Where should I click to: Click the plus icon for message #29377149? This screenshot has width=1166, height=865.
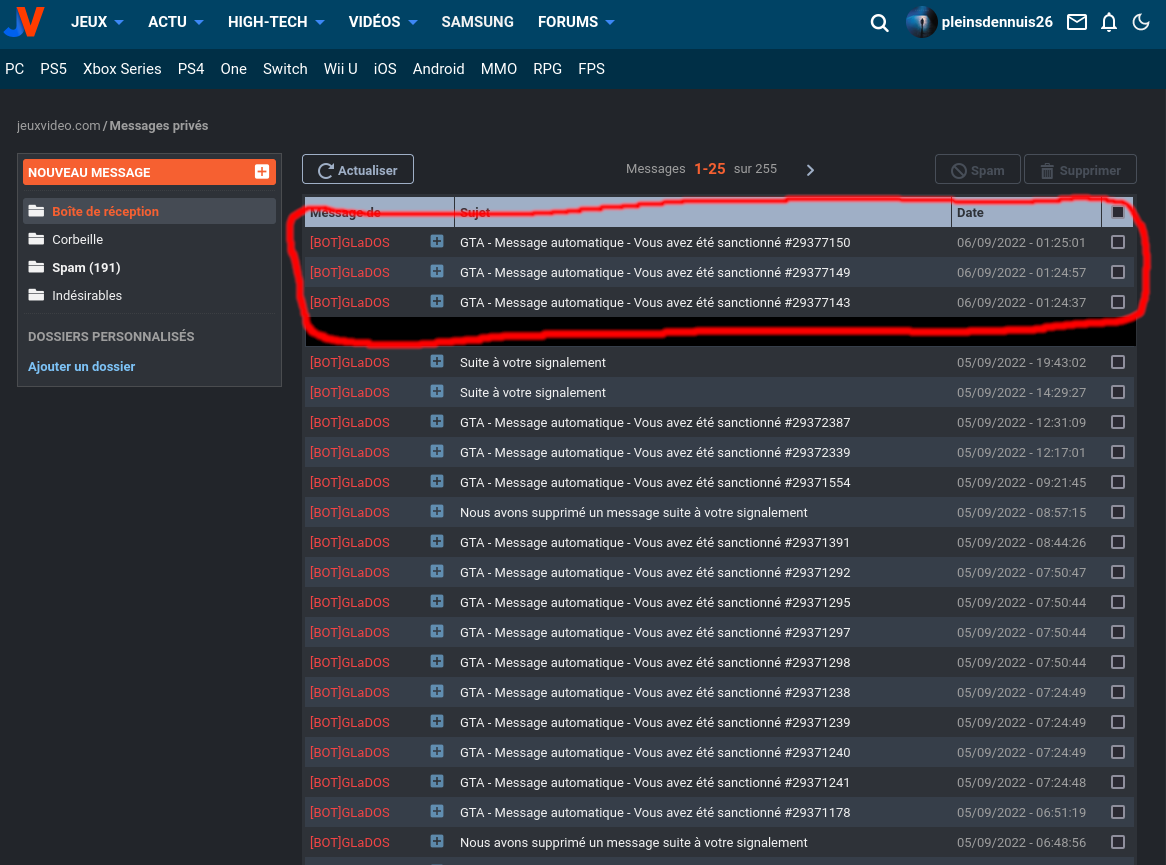click(437, 271)
